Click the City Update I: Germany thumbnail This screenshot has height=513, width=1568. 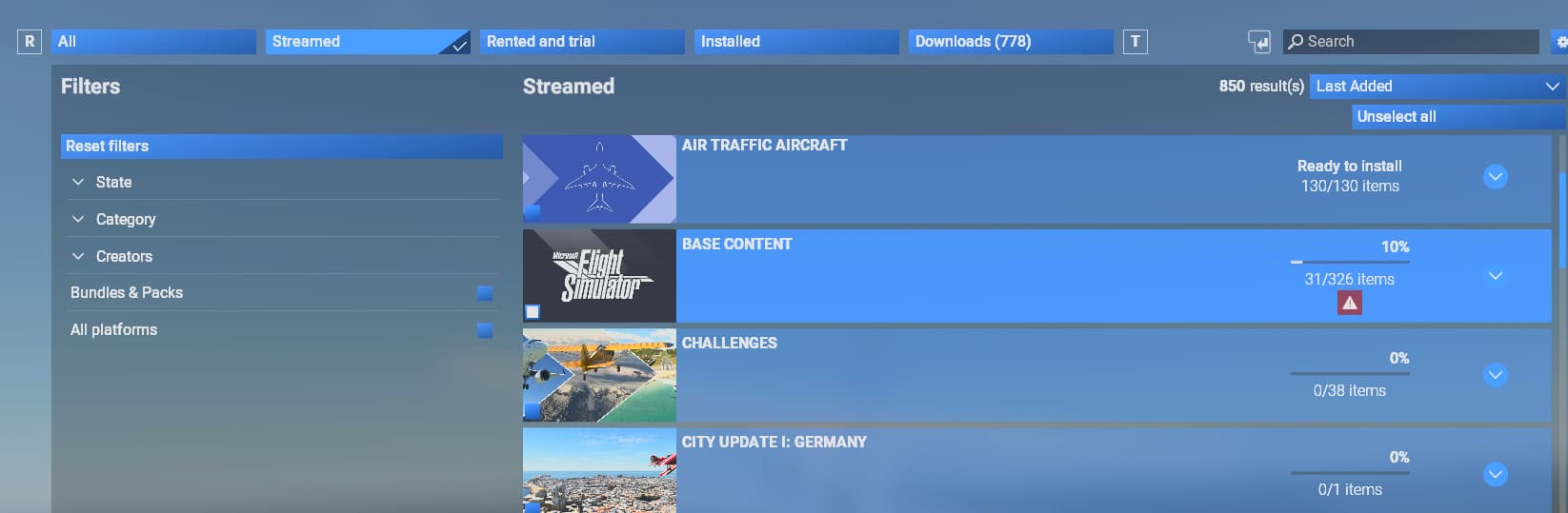pos(599,470)
